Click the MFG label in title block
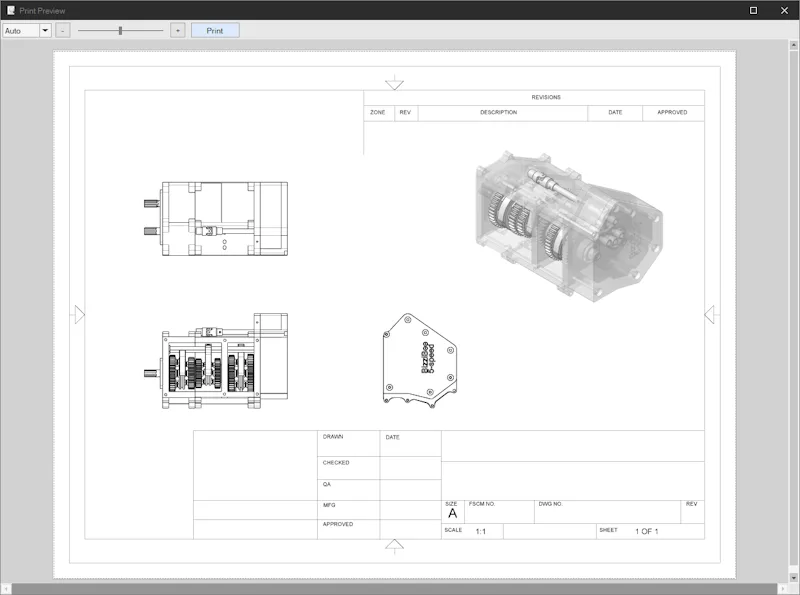This screenshot has height=595, width=800. (329, 505)
